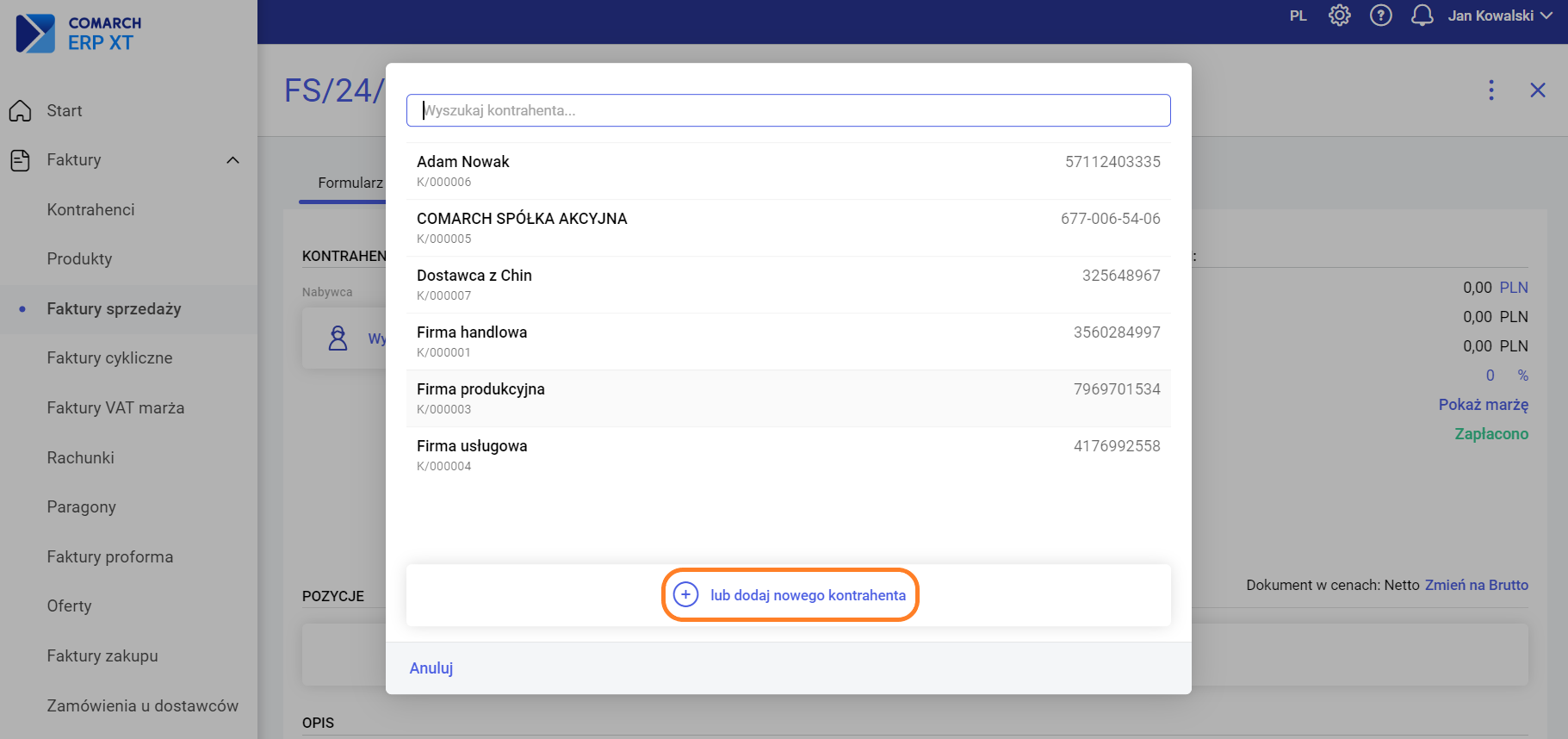Click the Start home icon
This screenshot has width=1568, height=739.
(20, 111)
